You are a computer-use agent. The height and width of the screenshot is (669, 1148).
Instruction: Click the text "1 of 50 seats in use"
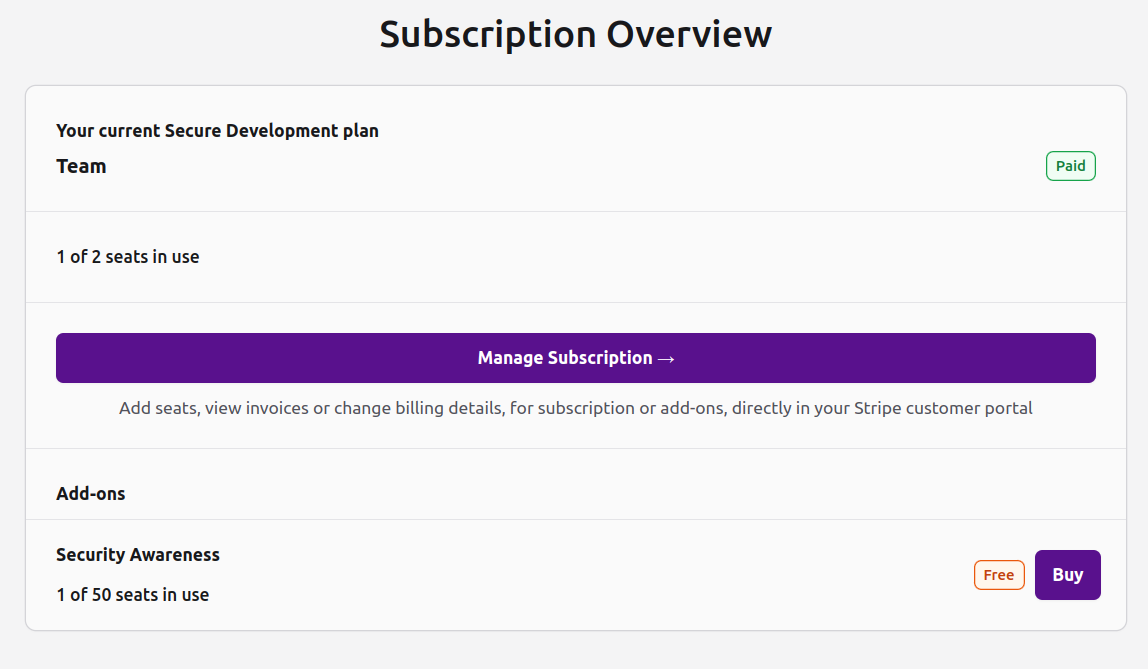coord(133,595)
